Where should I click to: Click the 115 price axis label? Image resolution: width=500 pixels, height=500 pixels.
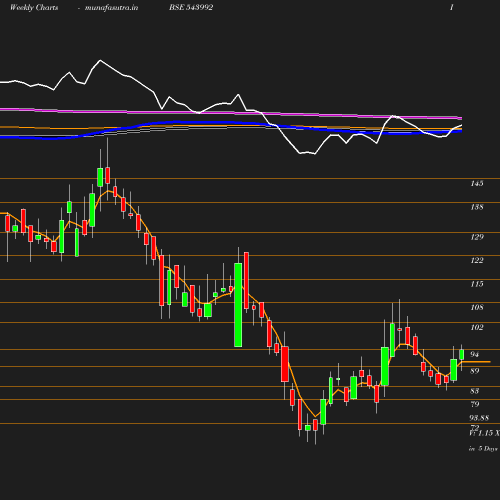click(477, 284)
